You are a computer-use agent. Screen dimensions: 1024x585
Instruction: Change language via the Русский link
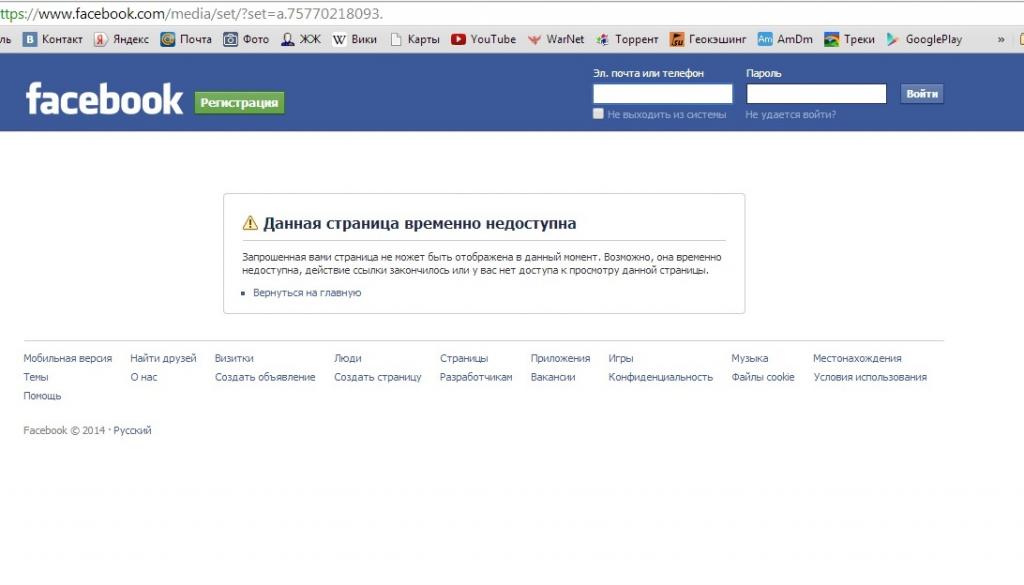pos(133,431)
